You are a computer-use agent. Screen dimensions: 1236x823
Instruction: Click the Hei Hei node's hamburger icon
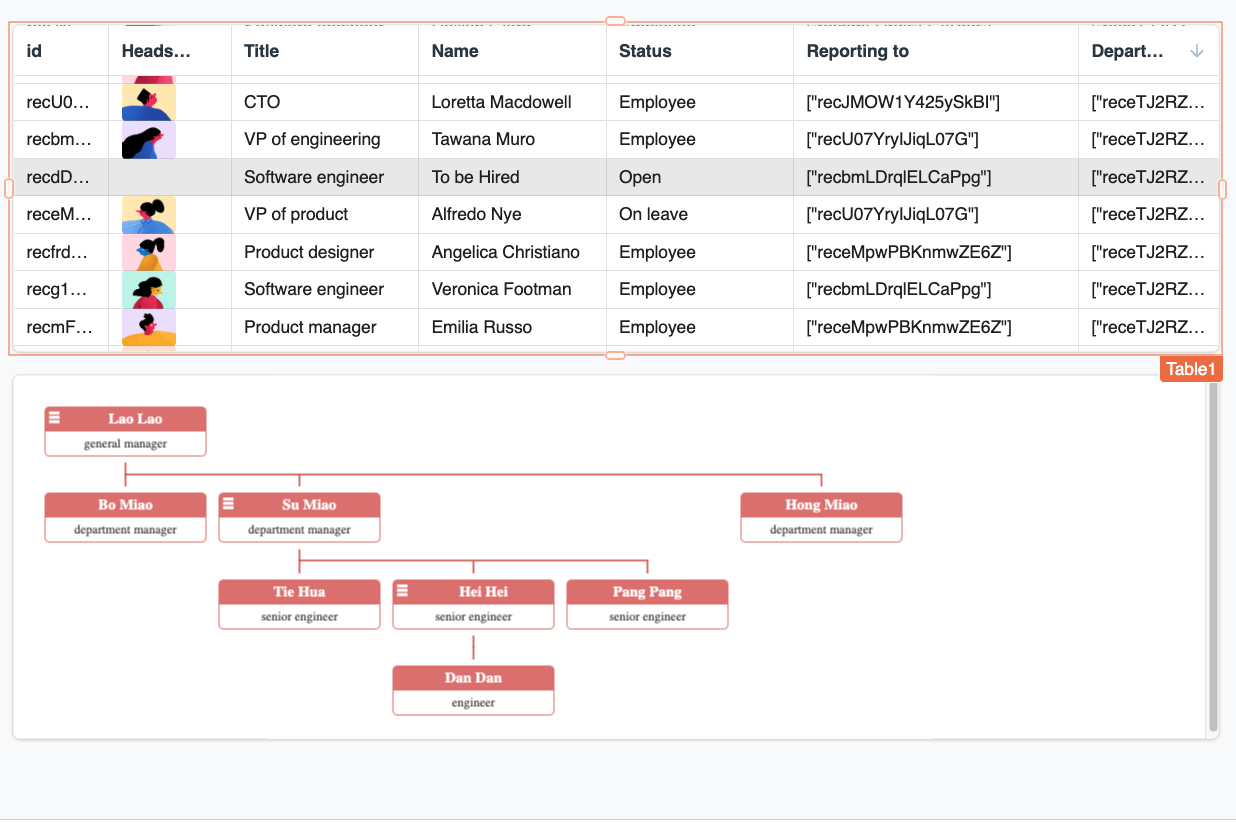[402, 591]
